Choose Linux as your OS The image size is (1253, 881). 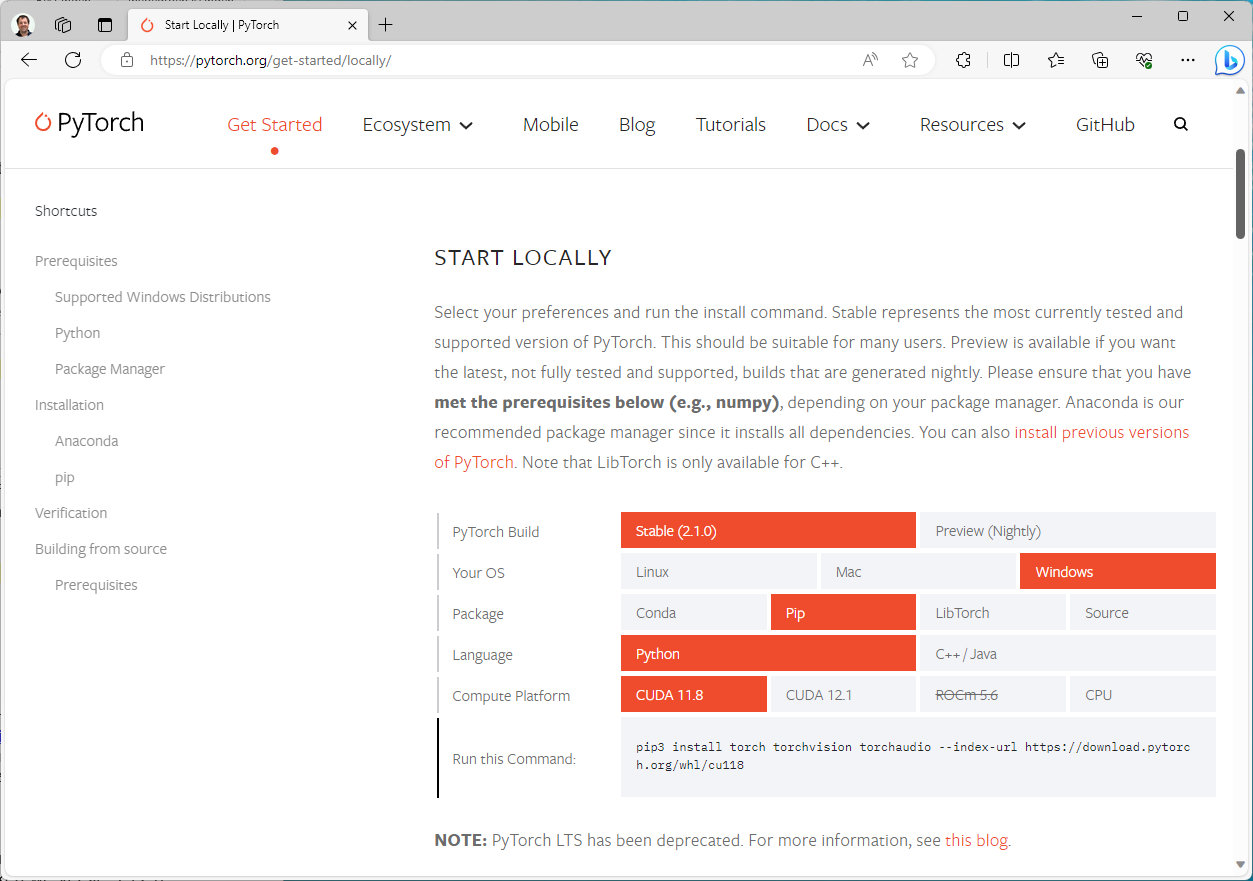tap(718, 572)
